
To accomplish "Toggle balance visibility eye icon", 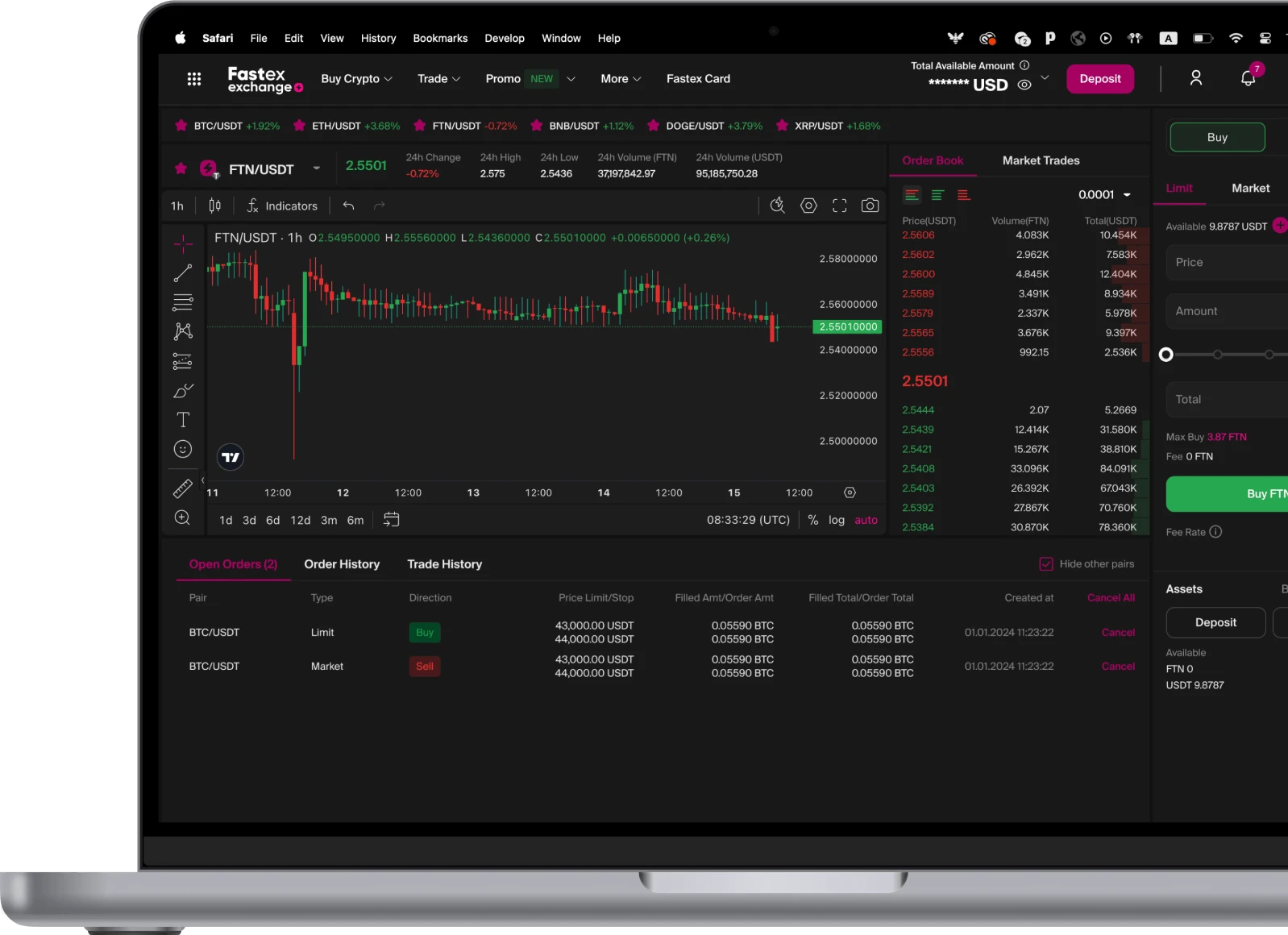I will click(x=1024, y=85).
